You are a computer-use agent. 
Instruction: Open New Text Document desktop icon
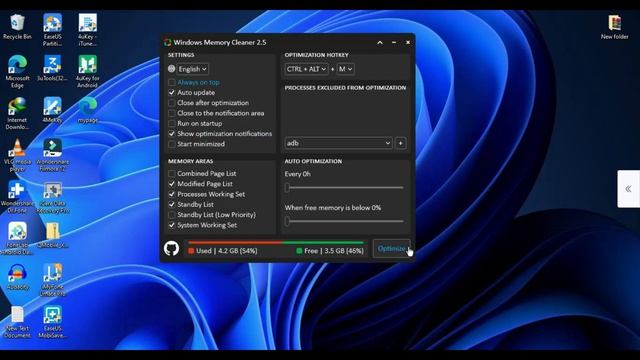tap(17, 322)
